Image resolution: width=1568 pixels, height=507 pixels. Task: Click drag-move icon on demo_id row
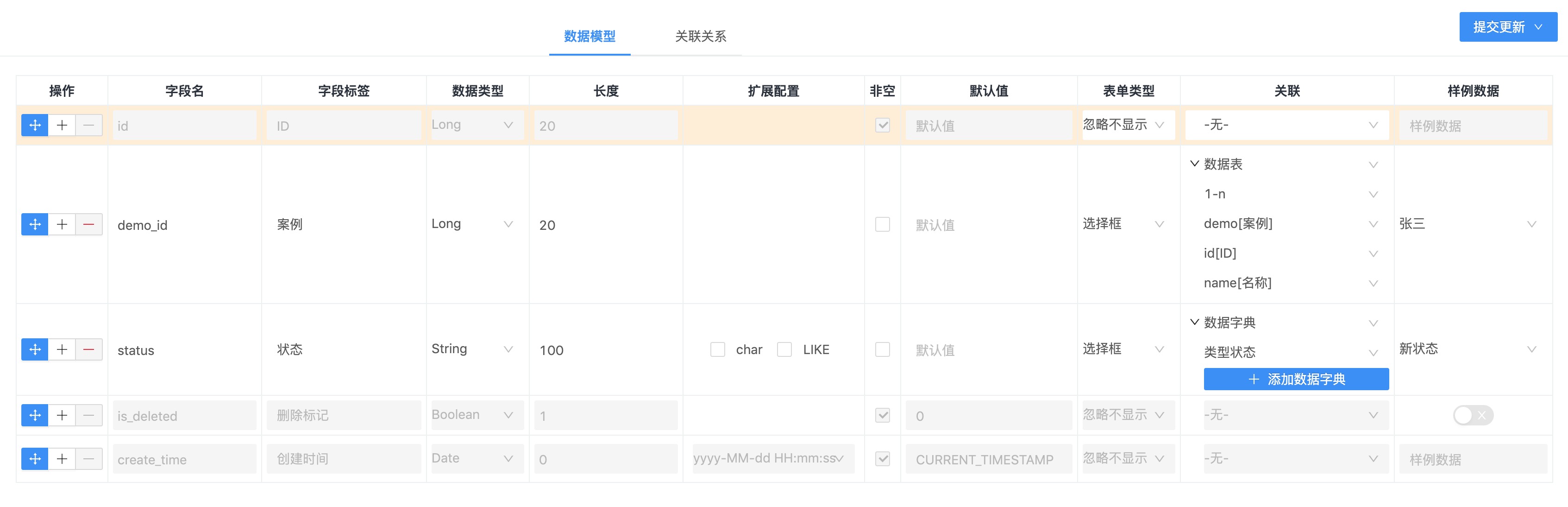point(35,224)
